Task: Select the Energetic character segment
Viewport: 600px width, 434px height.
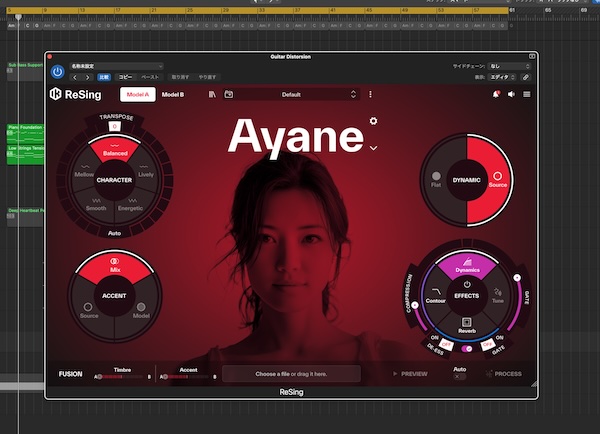Action: [130, 205]
